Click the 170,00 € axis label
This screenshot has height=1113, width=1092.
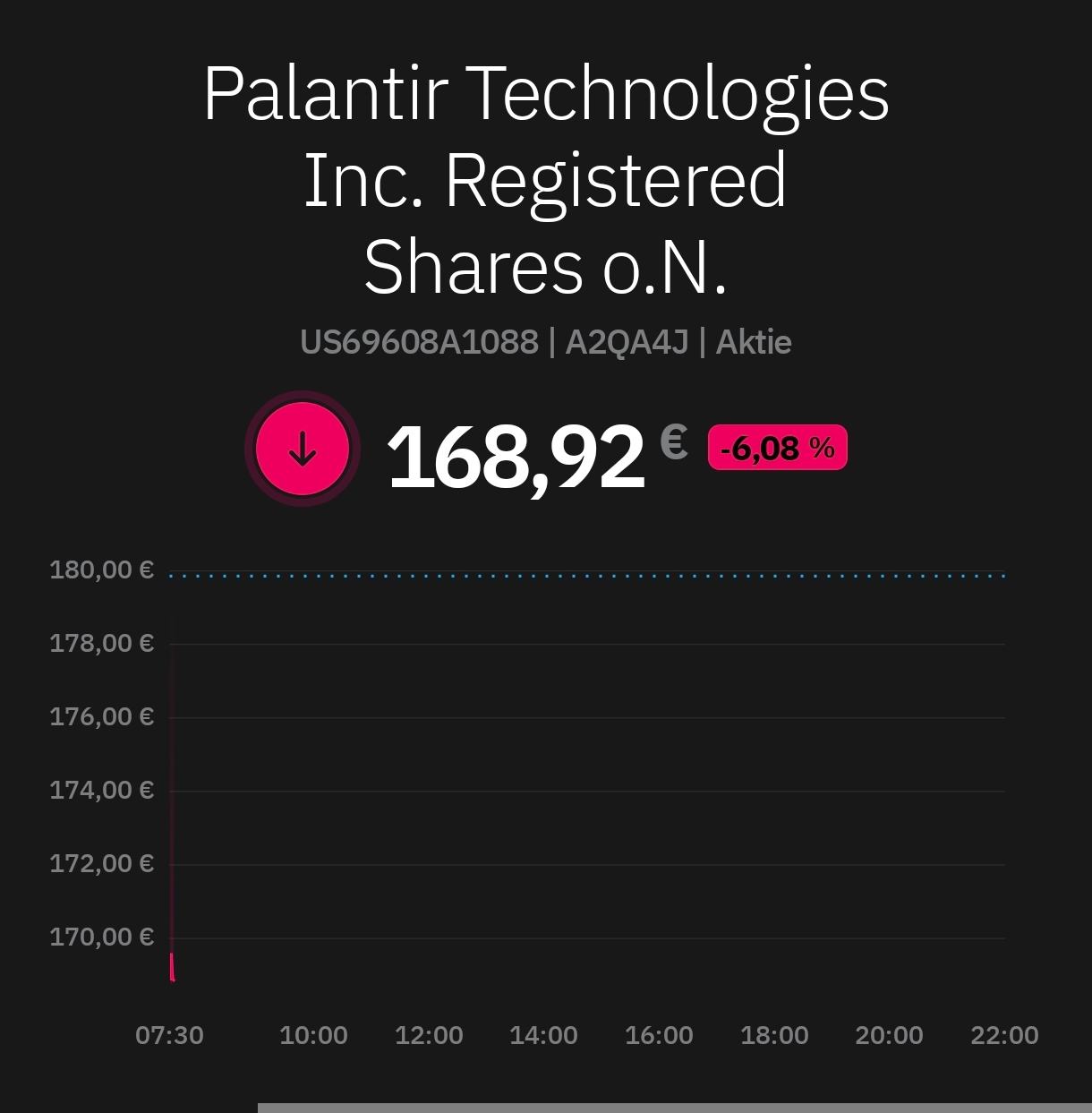pyautogui.click(x=101, y=937)
